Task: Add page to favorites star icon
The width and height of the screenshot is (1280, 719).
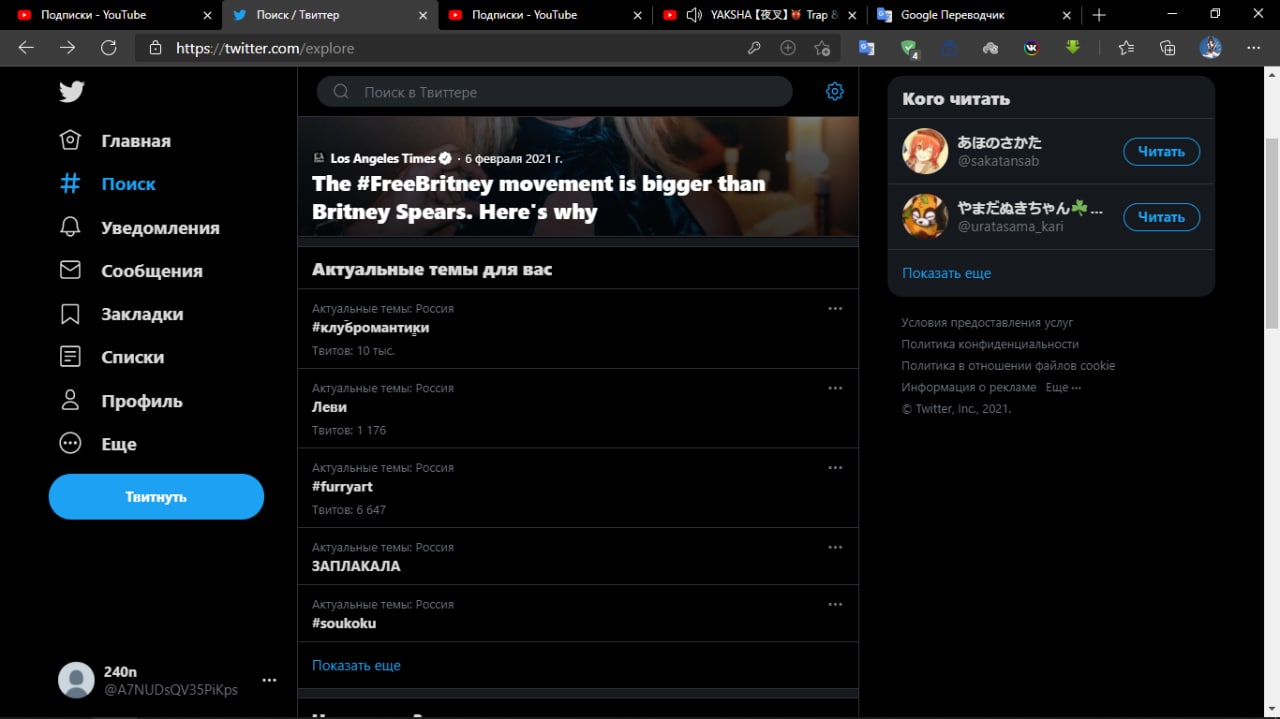Action: click(x=822, y=48)
